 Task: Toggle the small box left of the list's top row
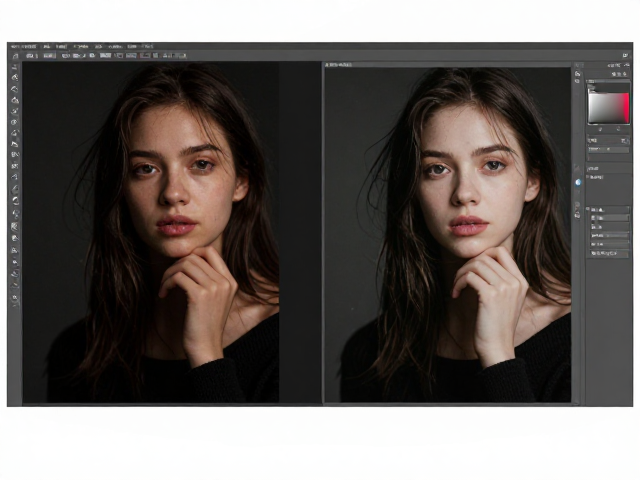point(588,209)
